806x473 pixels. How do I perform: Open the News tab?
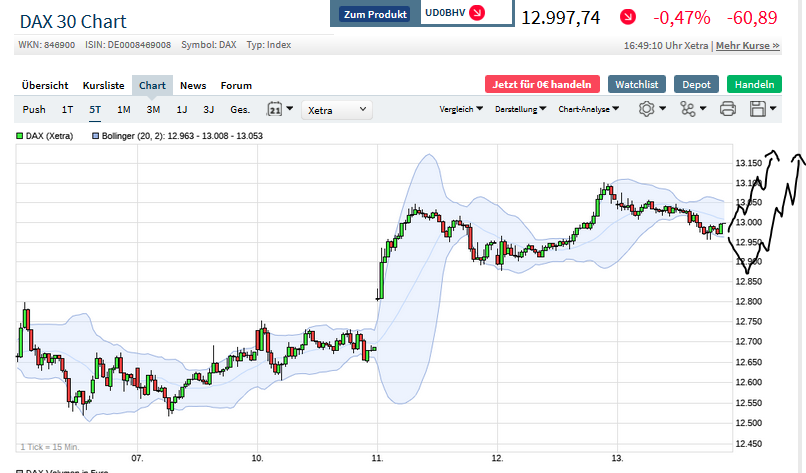point(193,85)
